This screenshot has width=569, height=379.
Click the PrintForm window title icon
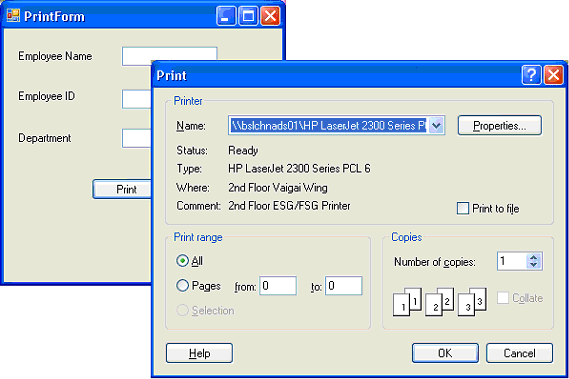coord(13,16)
